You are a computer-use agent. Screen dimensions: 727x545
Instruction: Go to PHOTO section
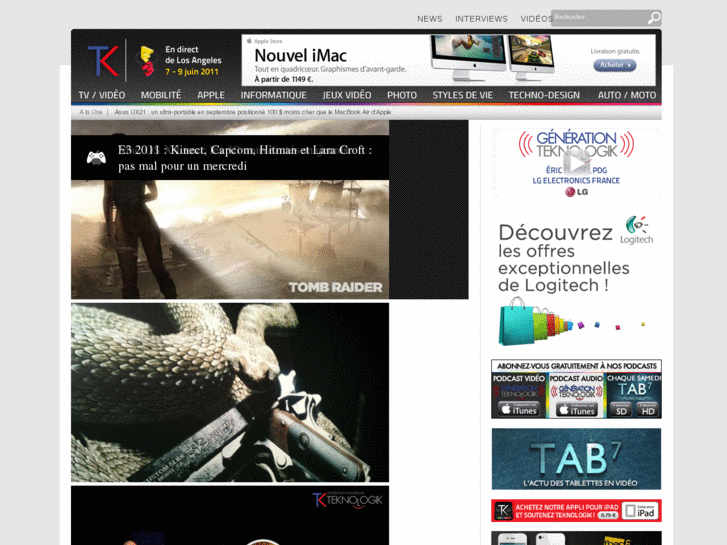pyautogui.click(x=402, y=95)
